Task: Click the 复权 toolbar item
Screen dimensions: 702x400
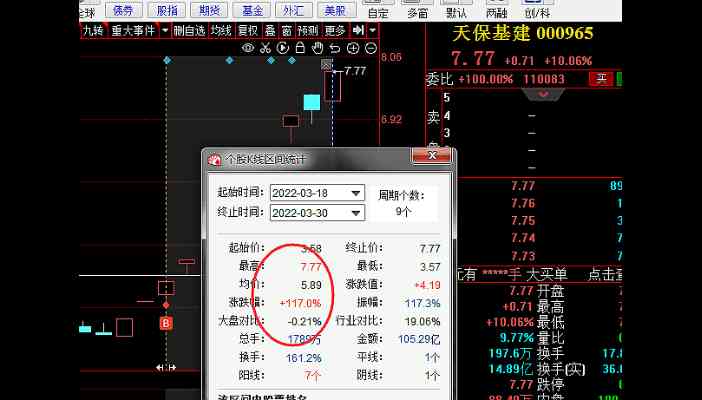Action: [248, 30]
